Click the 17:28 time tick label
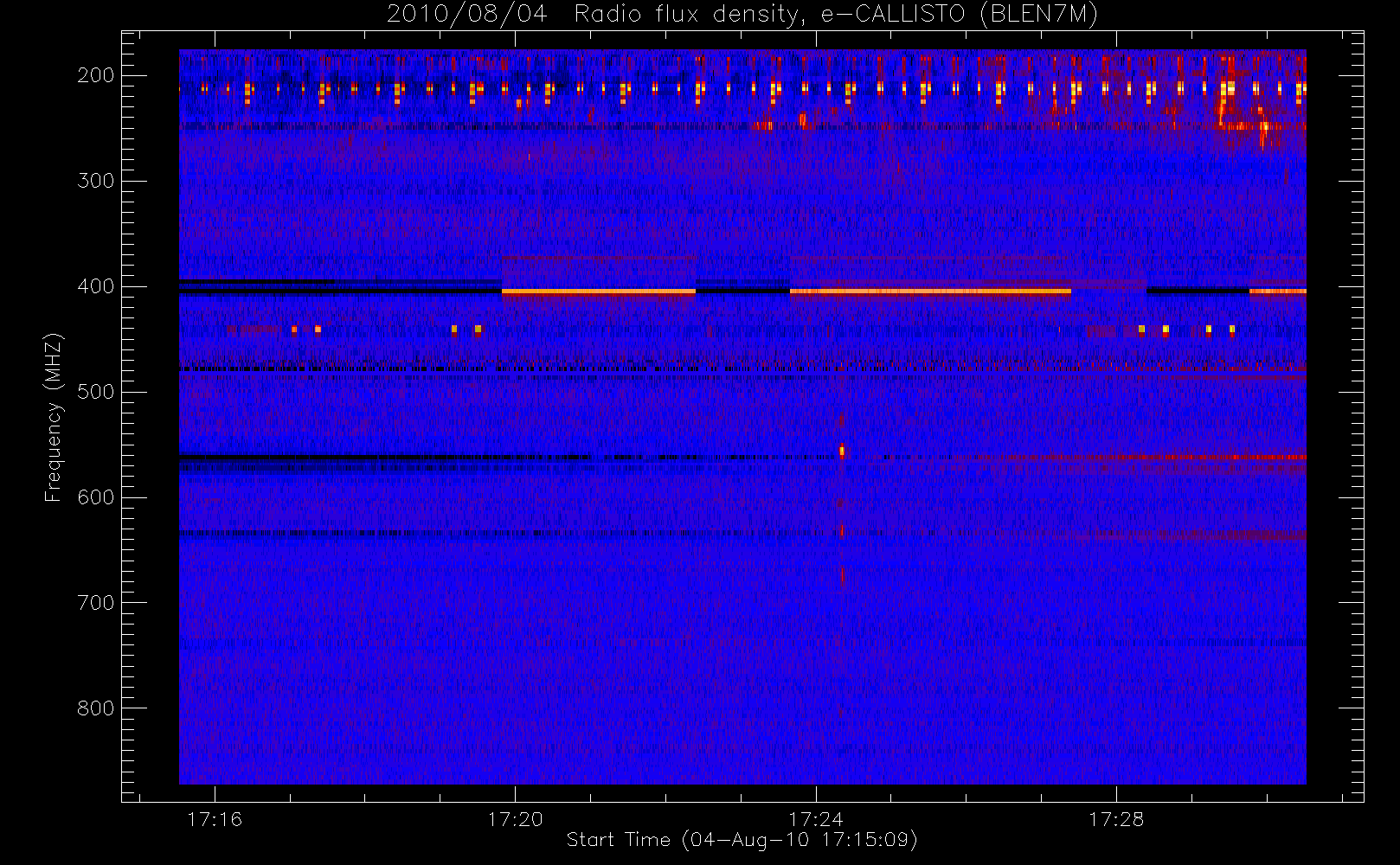 (x=1116, y=819)
